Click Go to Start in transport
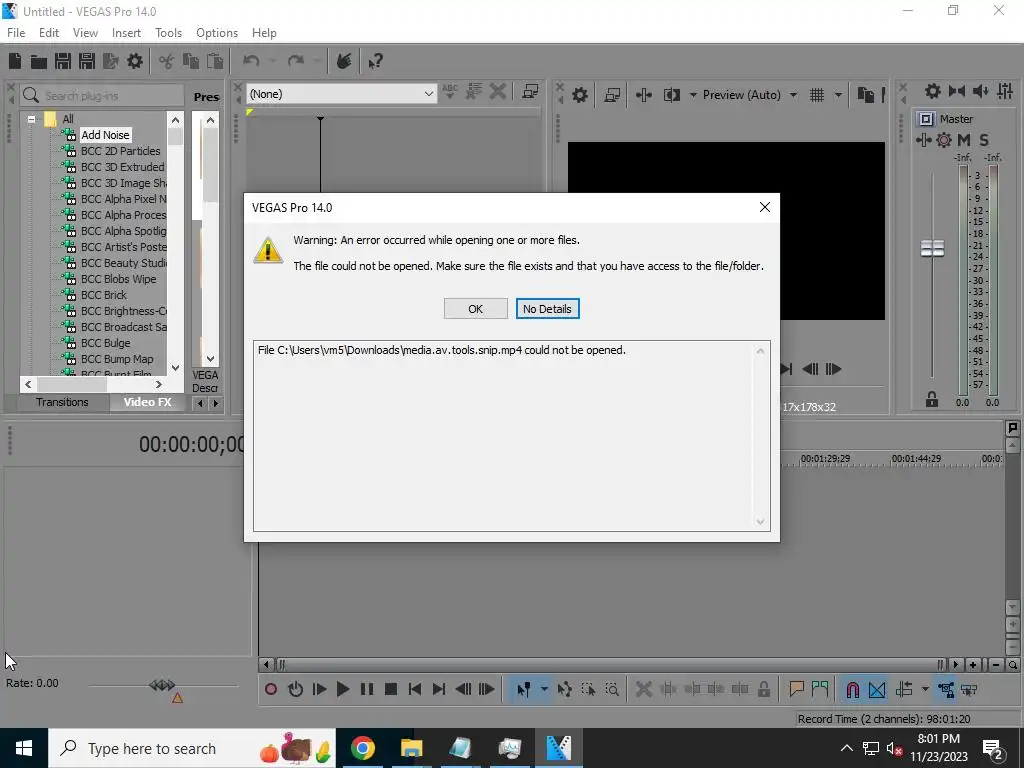Screen dimensions: 1024x768 click(x=415, y=689)
